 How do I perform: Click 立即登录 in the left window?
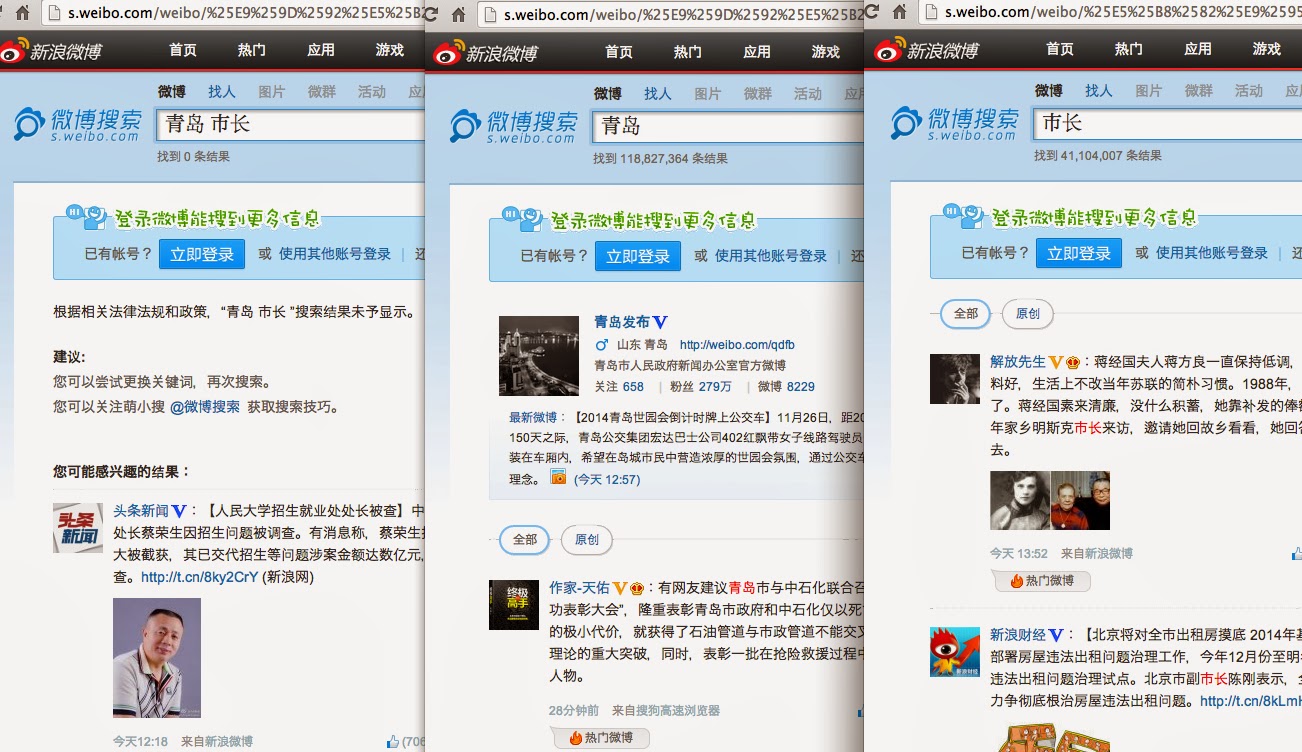point(202,254)
